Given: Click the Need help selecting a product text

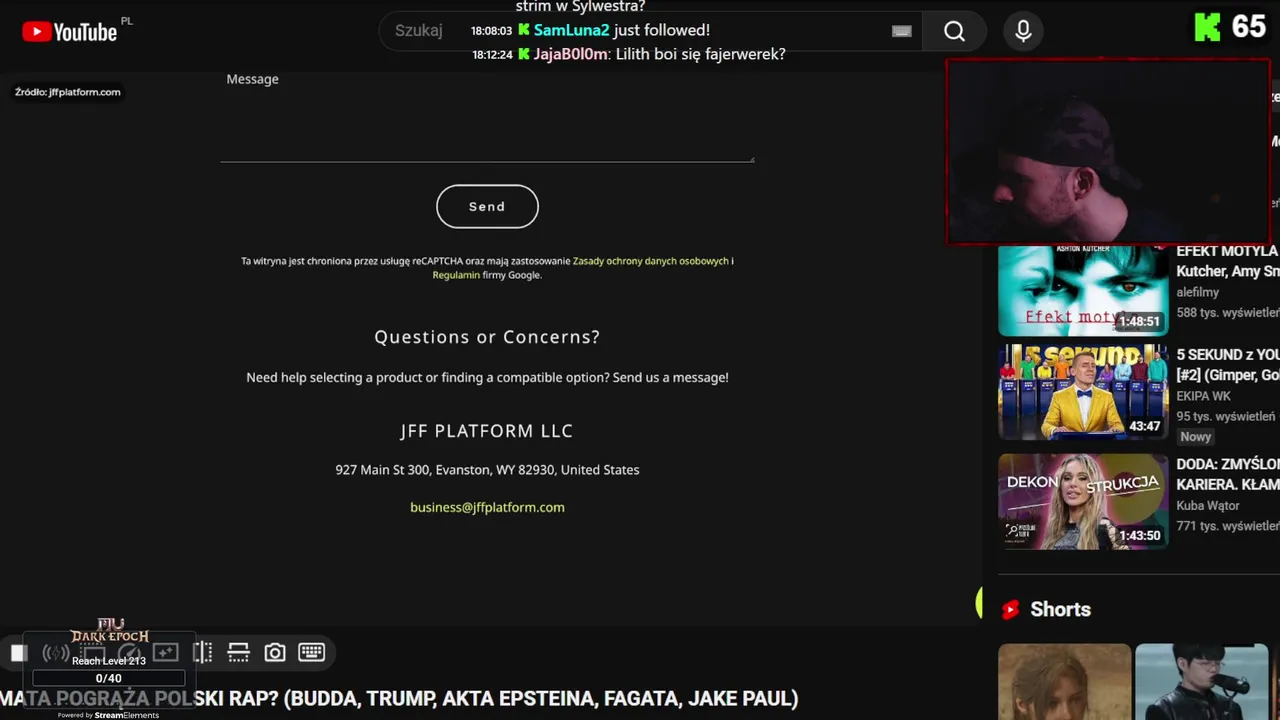Looking at the screenshot, I should coord(487,378).
